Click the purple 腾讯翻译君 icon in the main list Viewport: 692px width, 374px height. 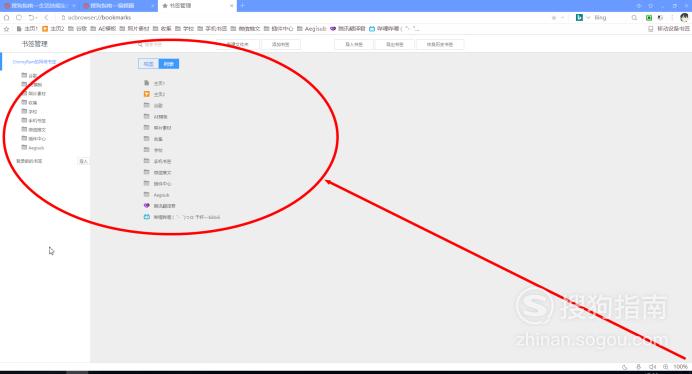pyautogui.click(x=147, y=206)
